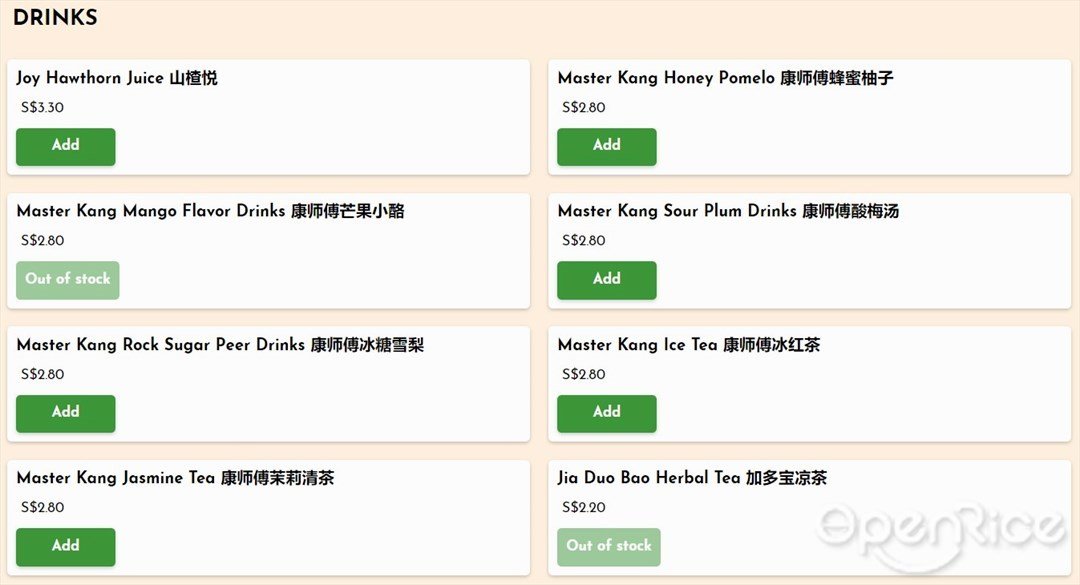Select Master Kang Sour Plum Drinks title
This screenshot has height=585, width=1080.
(x=728, y=211)
